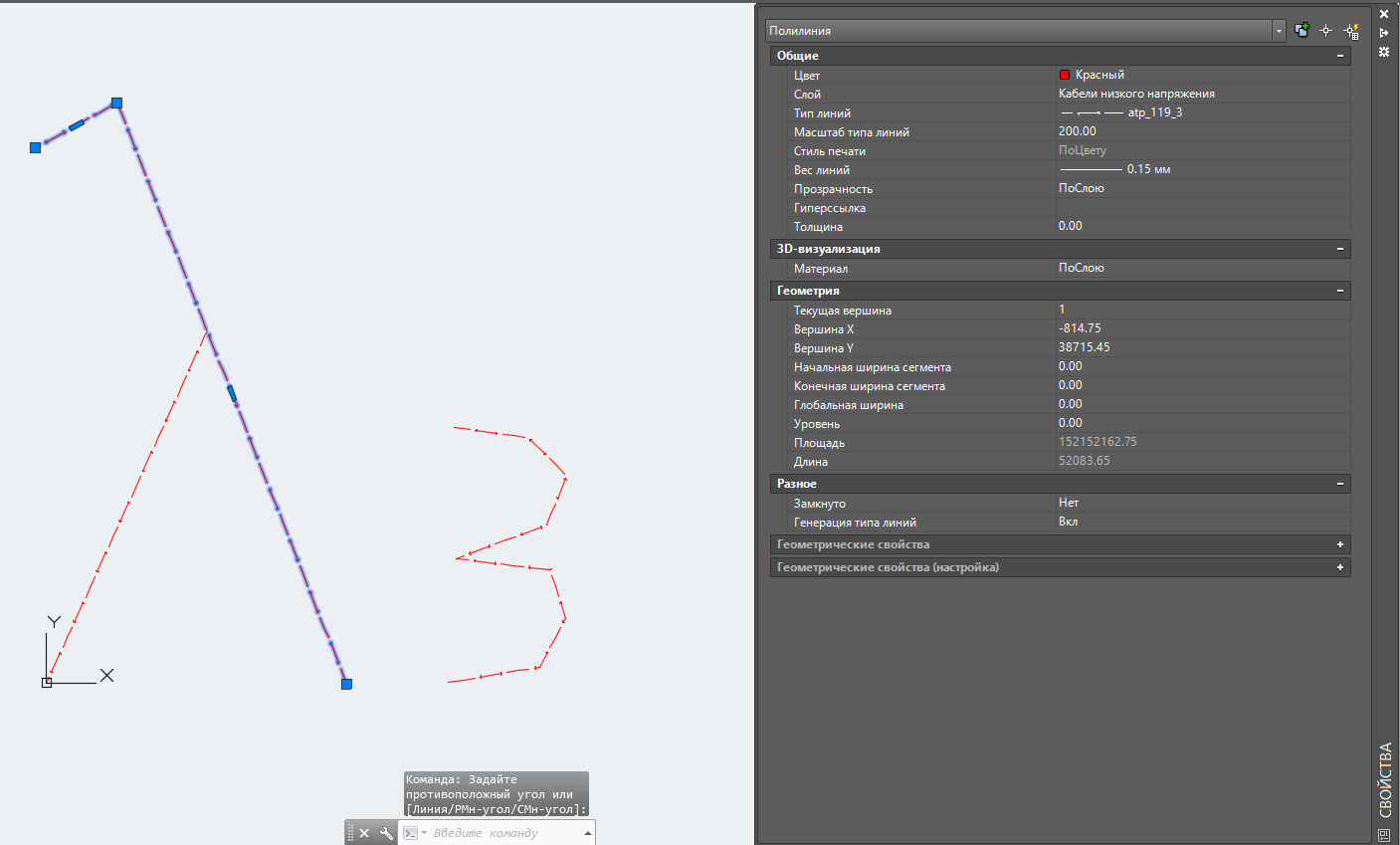
Task: Click the Линия option in command prompt
Action: point(431,809)
